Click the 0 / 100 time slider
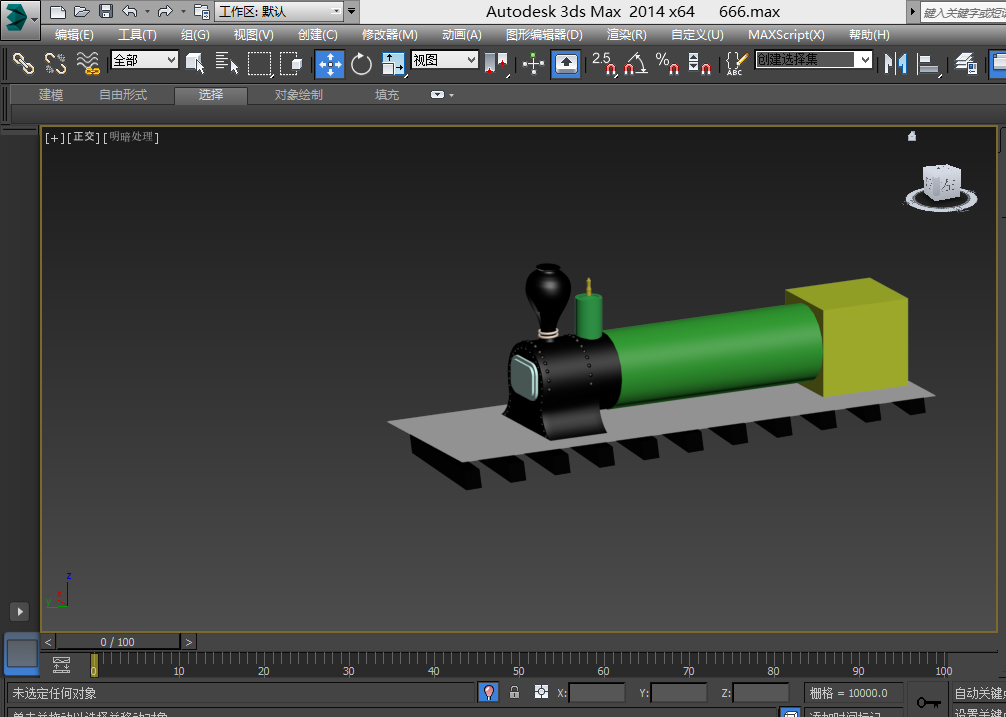Image resolution: width=1006 pixels, height=717 pixels. click(x=118, y=642)
